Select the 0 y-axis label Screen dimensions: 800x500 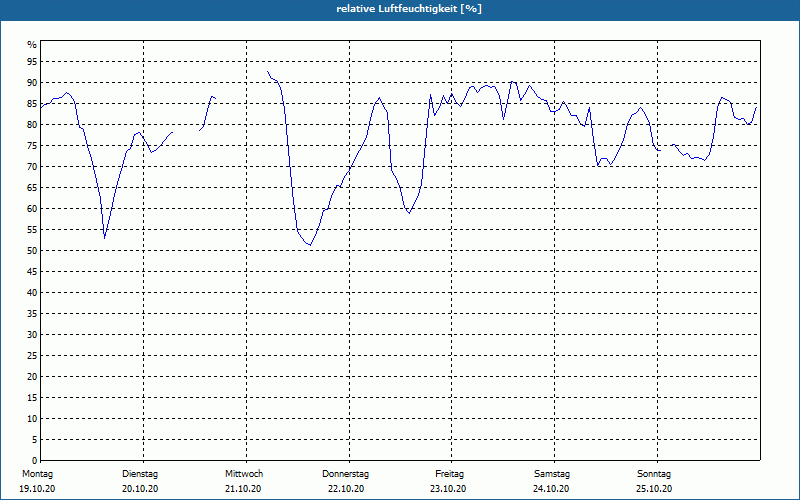click(x=35, y=460)
